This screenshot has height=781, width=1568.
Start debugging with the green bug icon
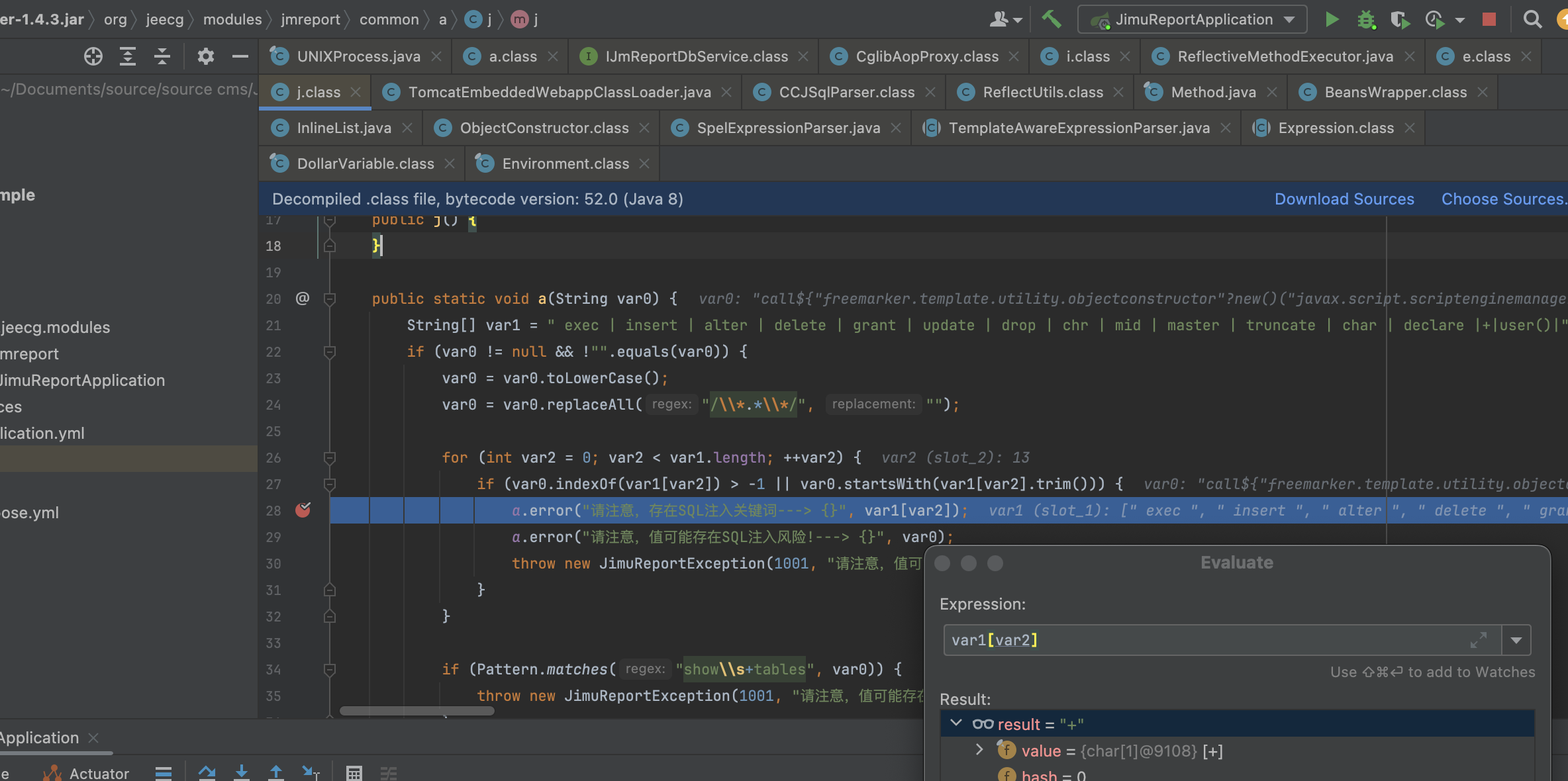pos(1366,20)
